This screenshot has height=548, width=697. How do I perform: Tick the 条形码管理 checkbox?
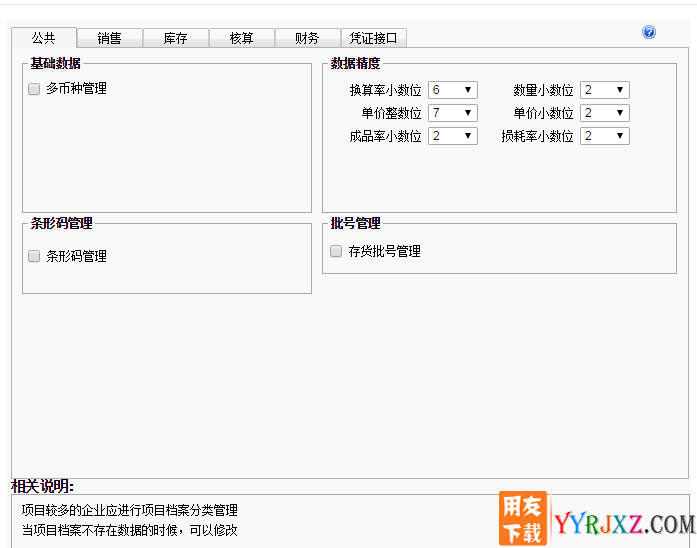34,256
